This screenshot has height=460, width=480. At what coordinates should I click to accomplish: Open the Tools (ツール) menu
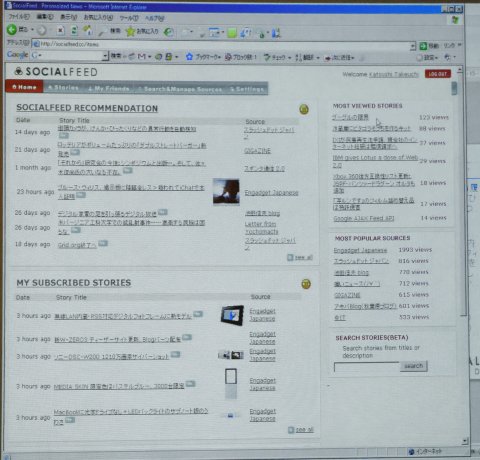129,17
